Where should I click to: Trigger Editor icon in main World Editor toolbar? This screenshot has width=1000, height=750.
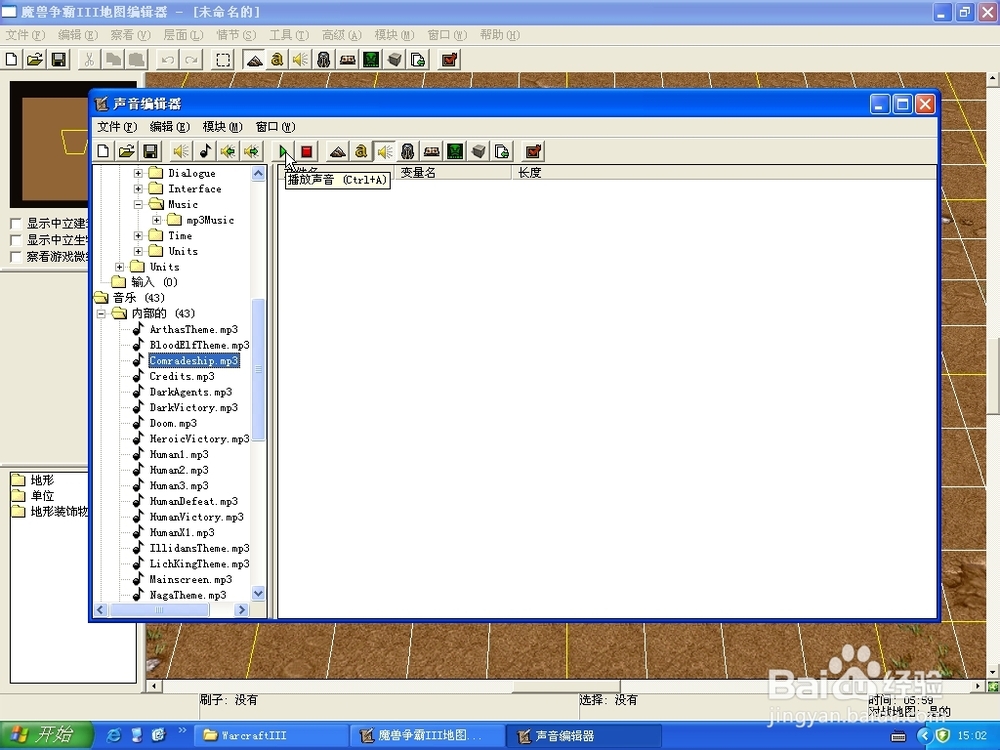tap(277, 60)
